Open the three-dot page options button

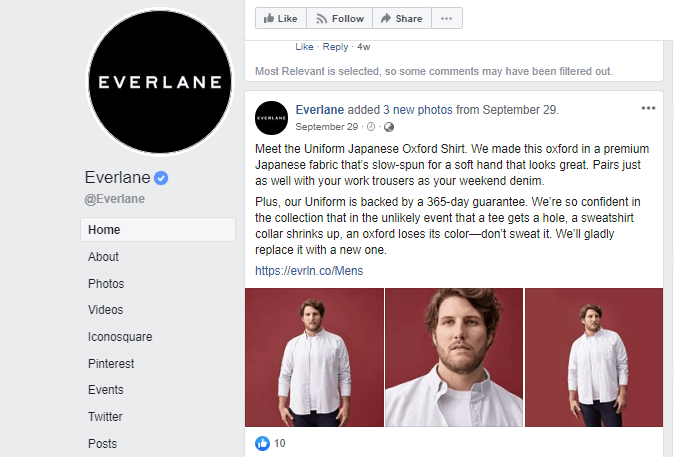[447, 18]
